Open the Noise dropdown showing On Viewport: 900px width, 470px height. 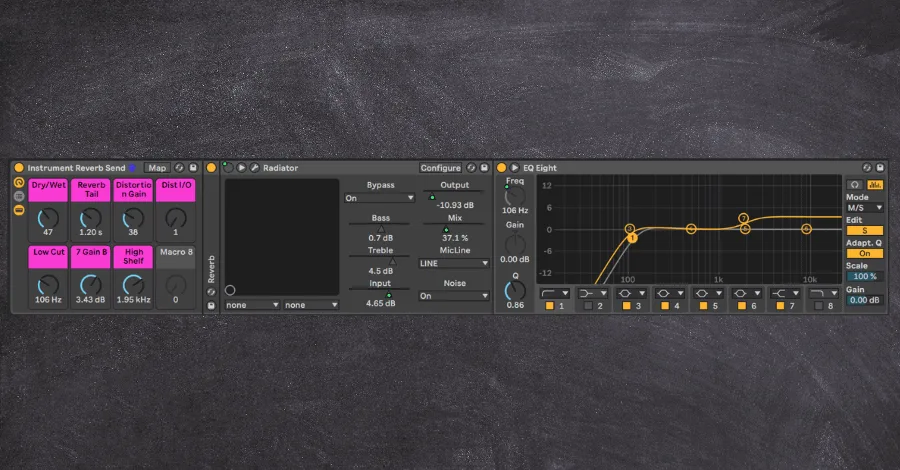[454, 296]
